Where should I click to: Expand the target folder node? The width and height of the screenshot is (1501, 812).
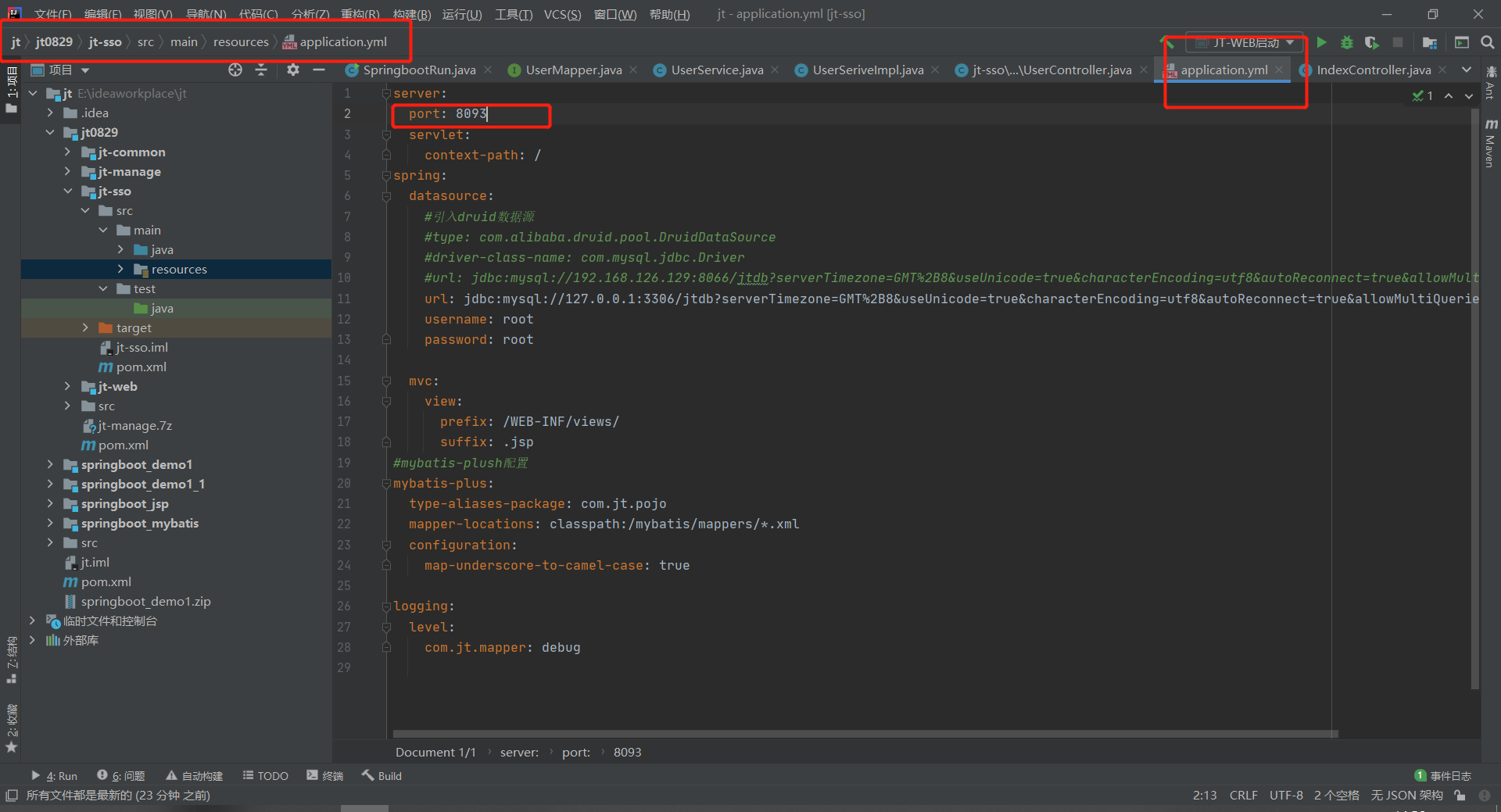point(85,327)
